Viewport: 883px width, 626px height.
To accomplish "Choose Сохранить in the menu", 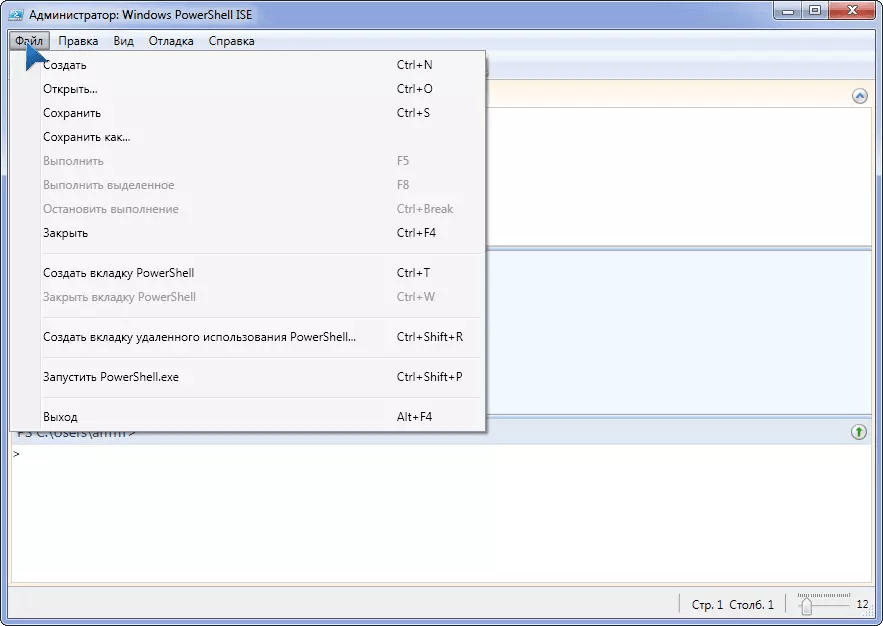I will [248, 113].
